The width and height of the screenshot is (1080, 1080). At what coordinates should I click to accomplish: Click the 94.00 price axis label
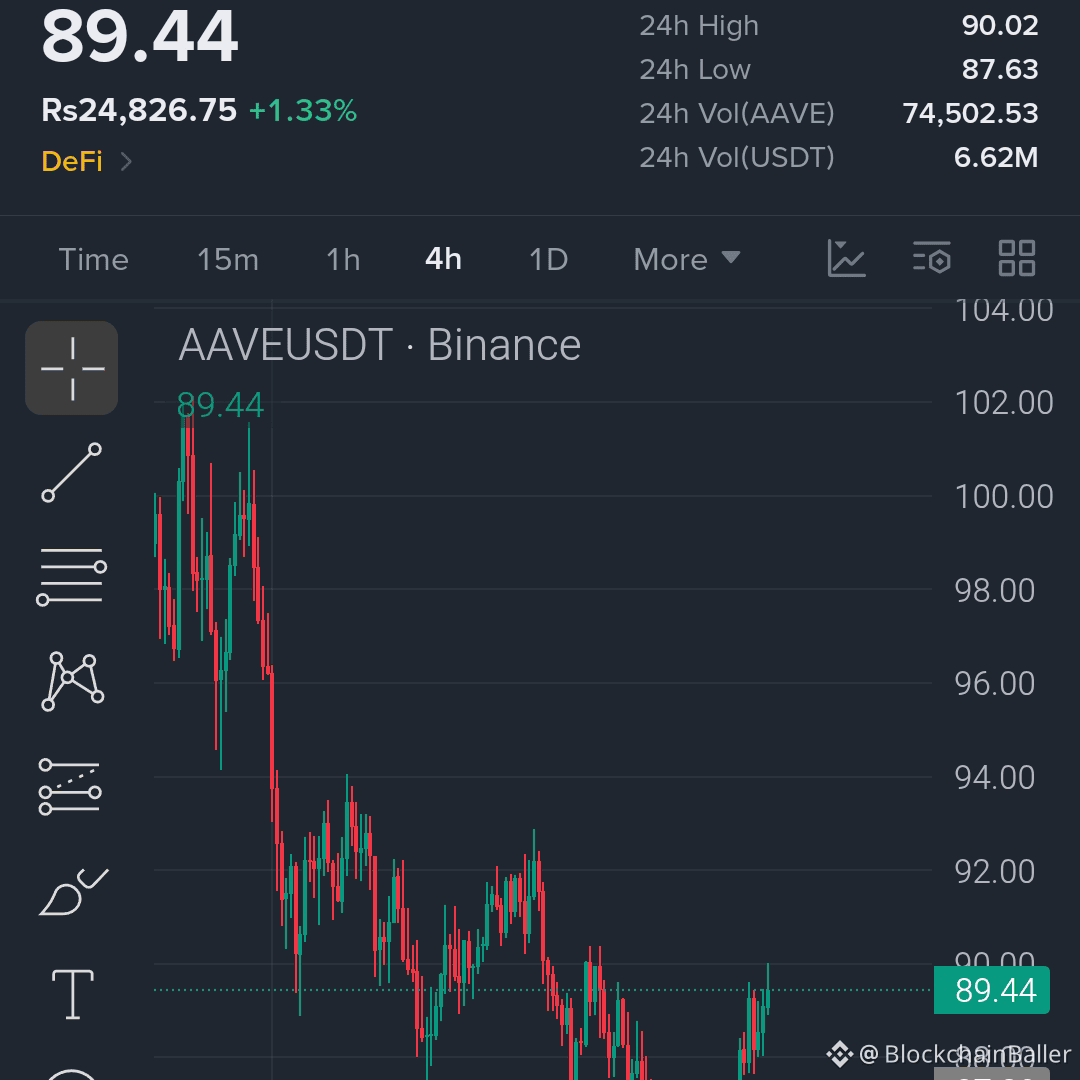pos(995,778)
